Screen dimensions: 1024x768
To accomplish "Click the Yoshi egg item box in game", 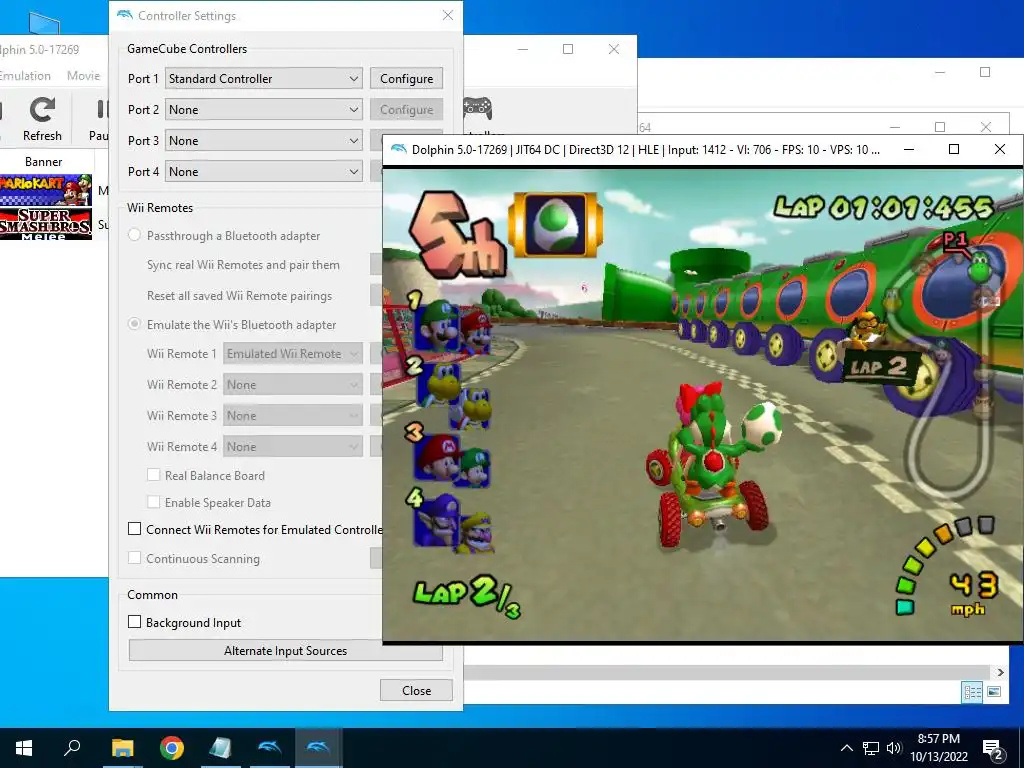I will 555,225.
